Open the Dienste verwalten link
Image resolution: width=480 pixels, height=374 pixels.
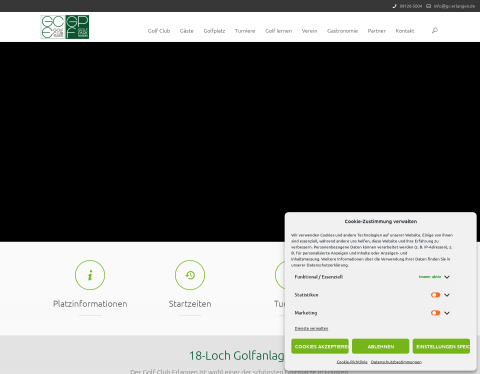click(x=311, y=328)
